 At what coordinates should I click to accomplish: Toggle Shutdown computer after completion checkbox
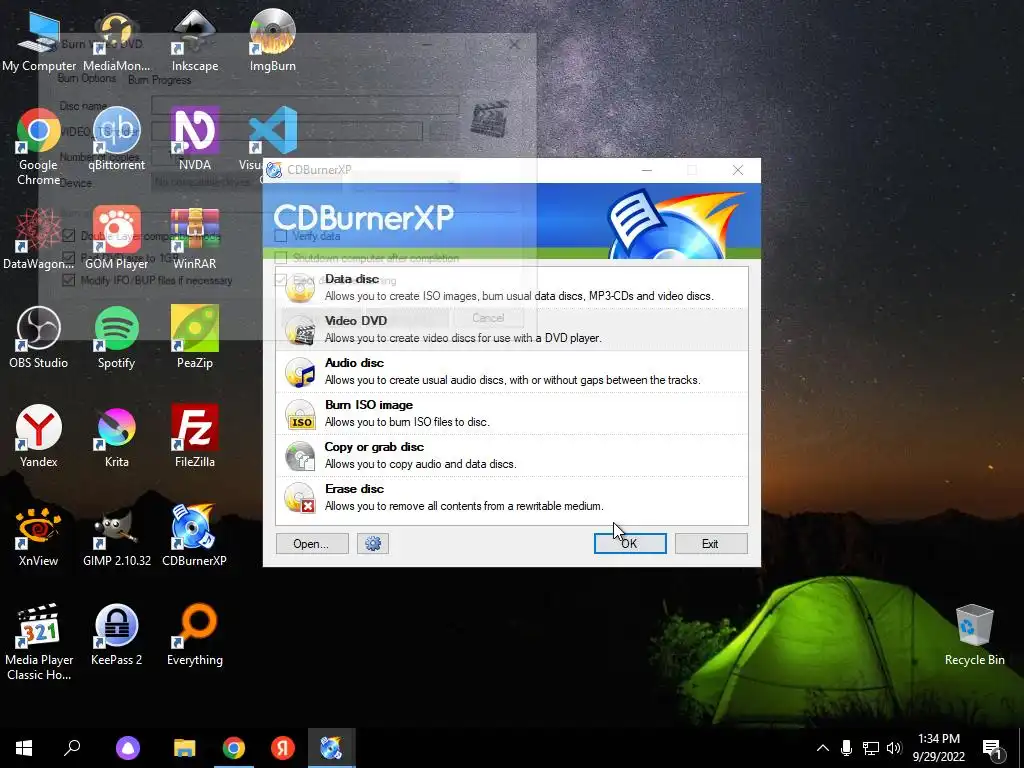[281, 257]
